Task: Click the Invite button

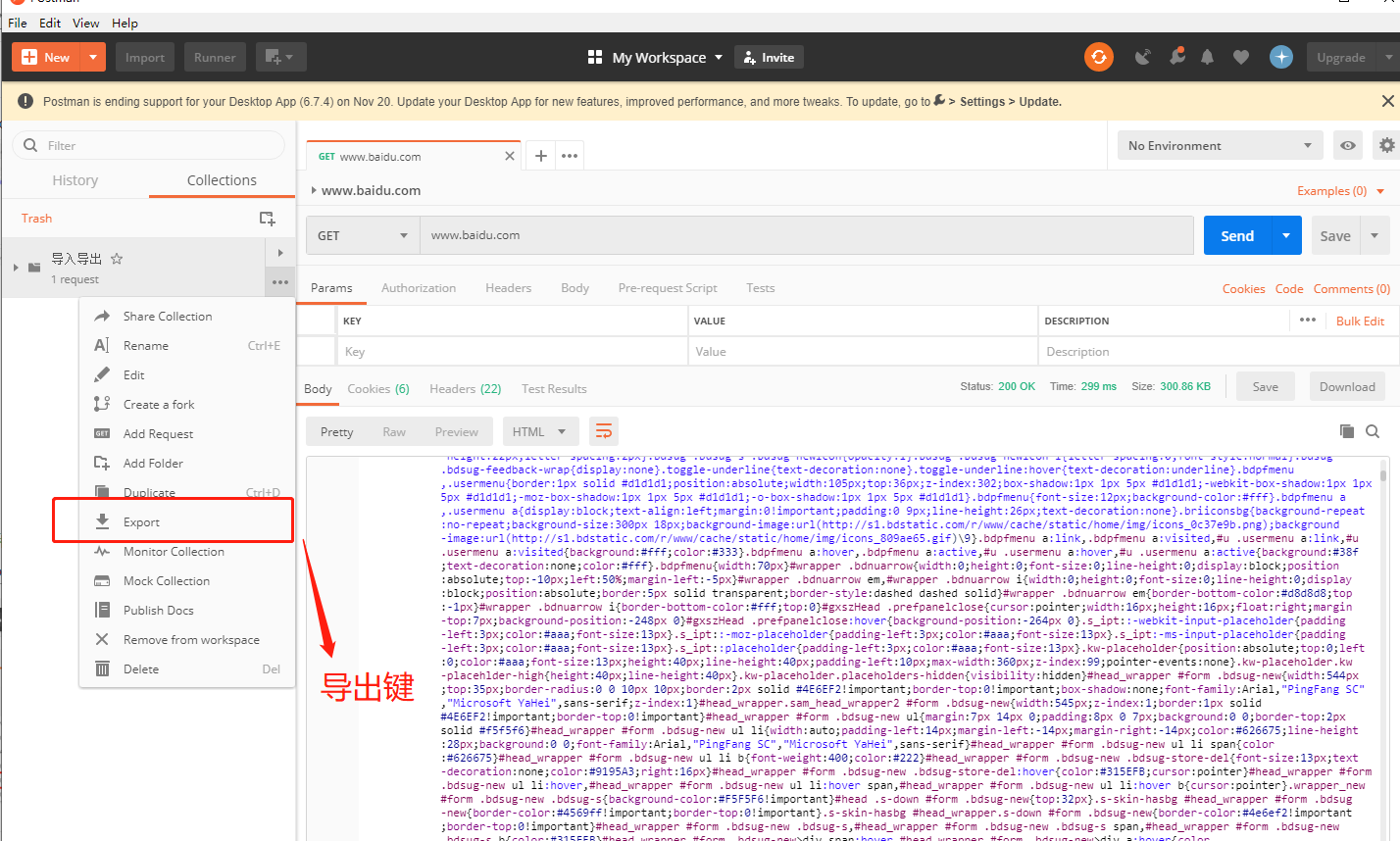Action: point(770,57)
